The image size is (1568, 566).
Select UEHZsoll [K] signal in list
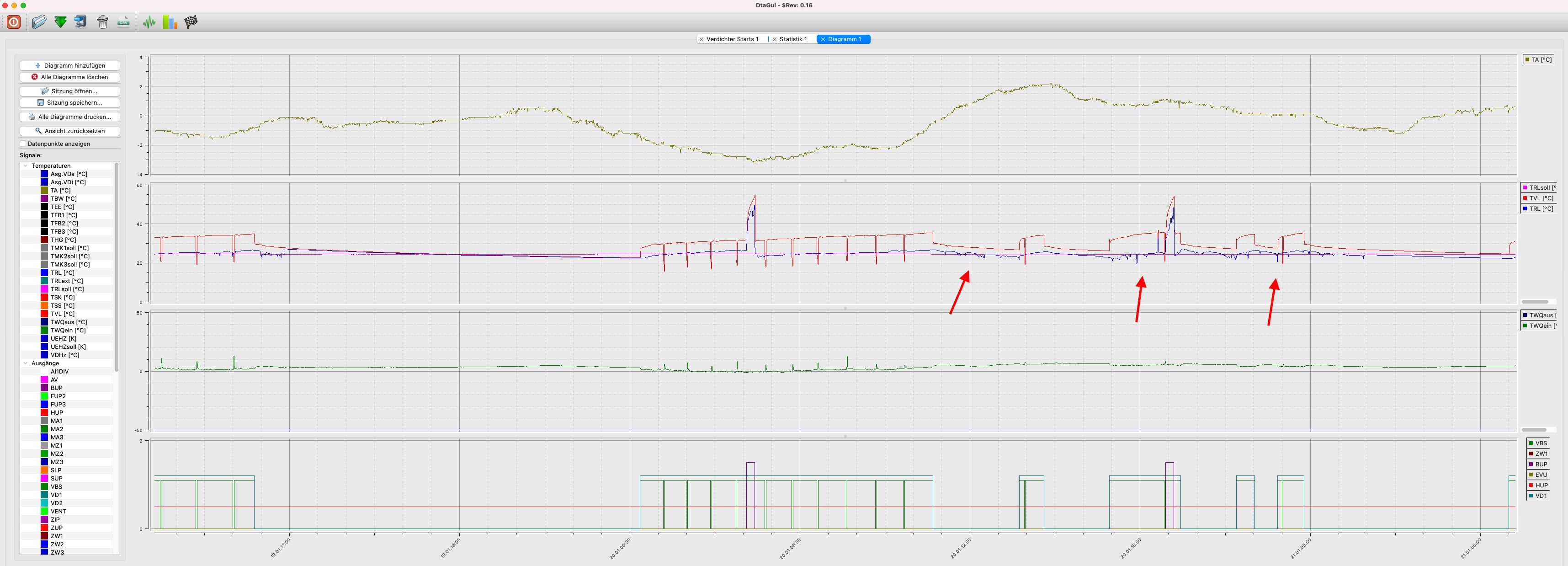click(67, 347)
